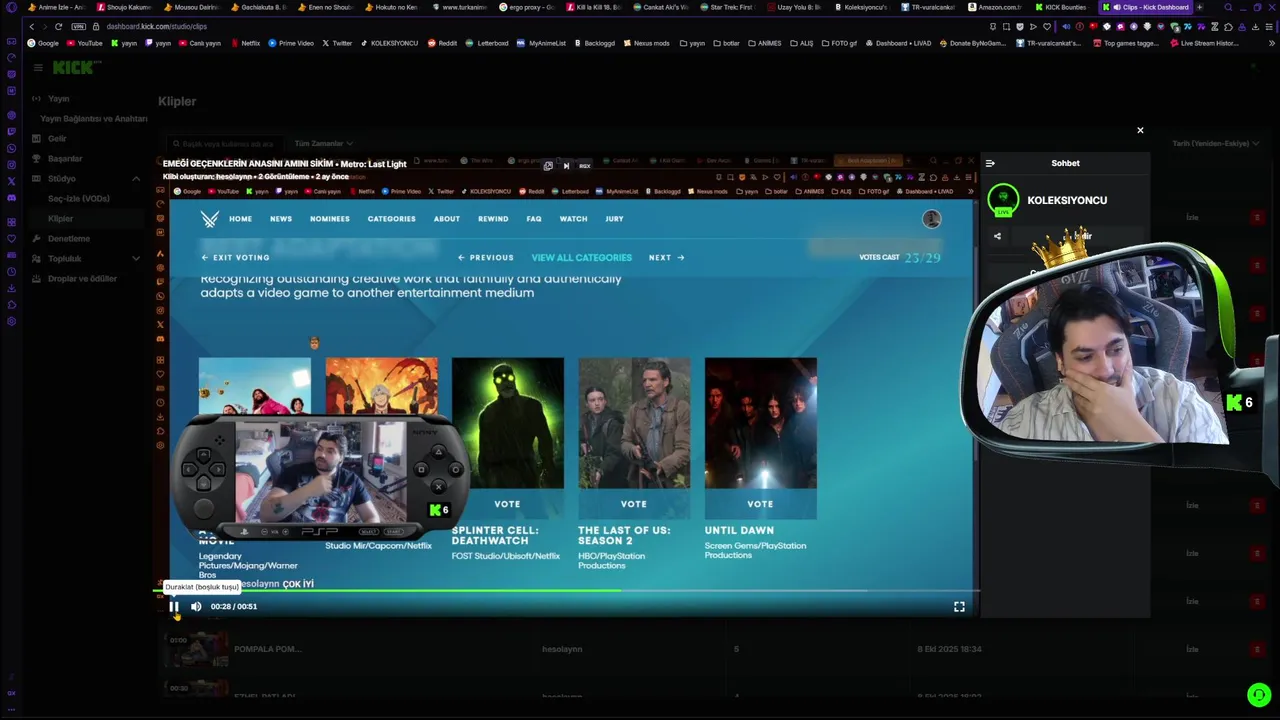The height and width of the screenshot is (720, 1280).
Task: Open the Denetleme section
Action: [x=69, y=238]
